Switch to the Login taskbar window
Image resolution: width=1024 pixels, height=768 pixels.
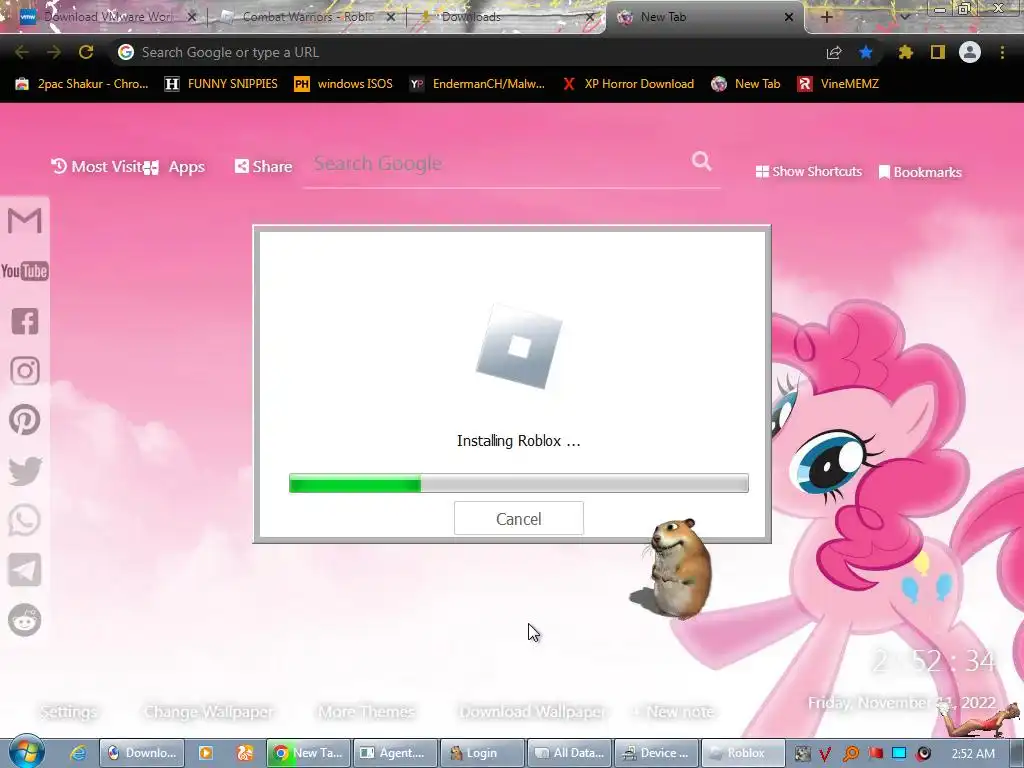pos(482,753)
